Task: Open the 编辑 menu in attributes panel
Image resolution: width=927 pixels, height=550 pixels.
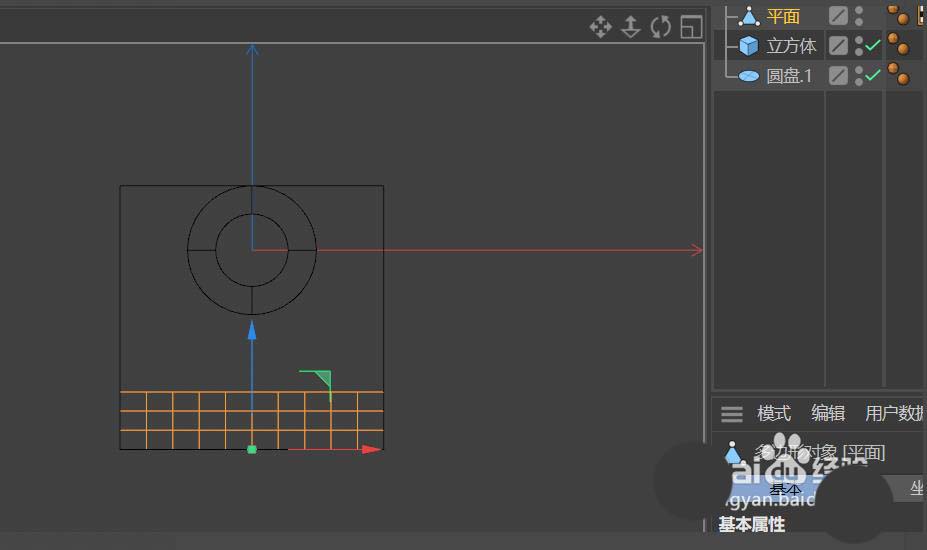Action: [828, 414]
